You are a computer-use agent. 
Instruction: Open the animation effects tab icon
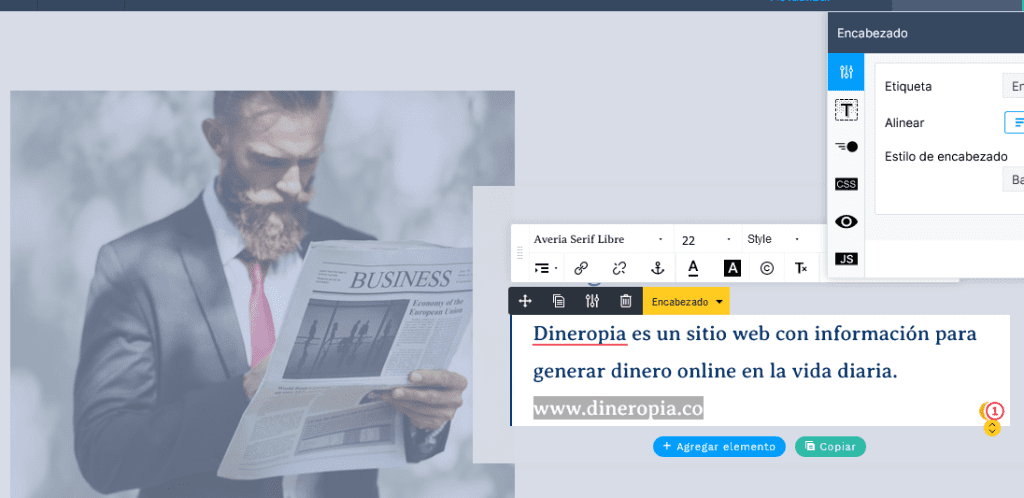(846, 147)
